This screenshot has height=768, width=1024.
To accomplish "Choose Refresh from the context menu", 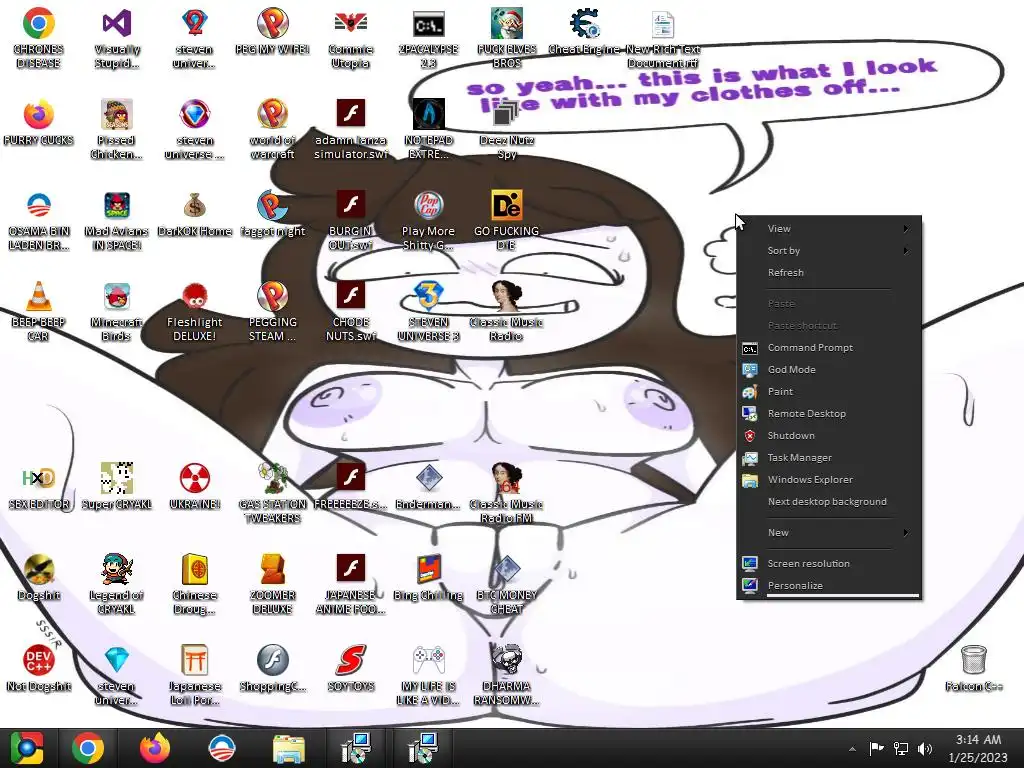I will 829,273.
